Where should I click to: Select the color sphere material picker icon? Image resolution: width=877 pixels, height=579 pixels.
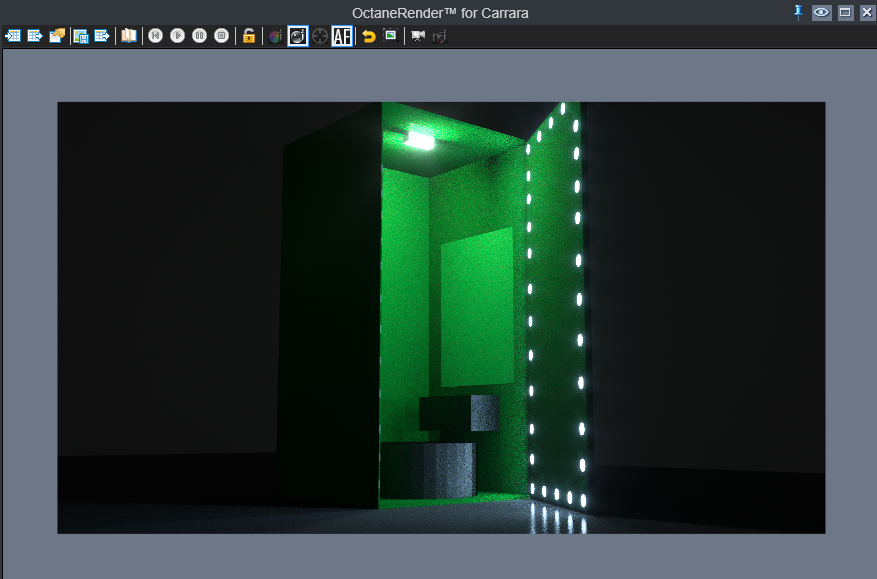(x=275, y=37)
